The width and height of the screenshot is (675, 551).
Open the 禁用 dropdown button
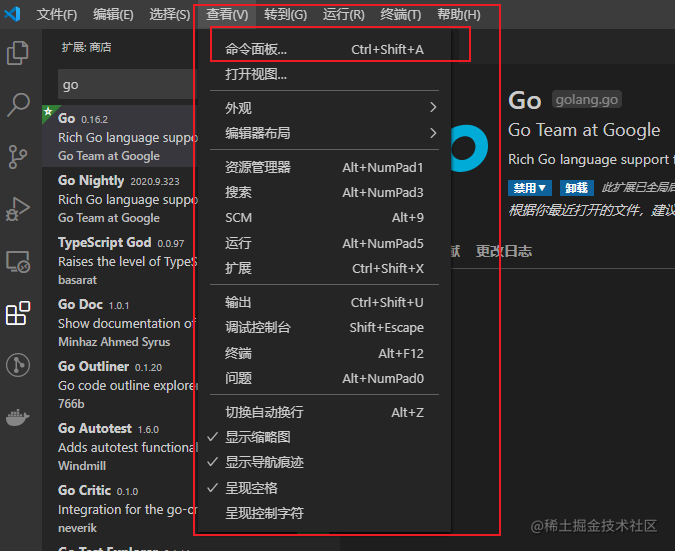click(530, 188)
